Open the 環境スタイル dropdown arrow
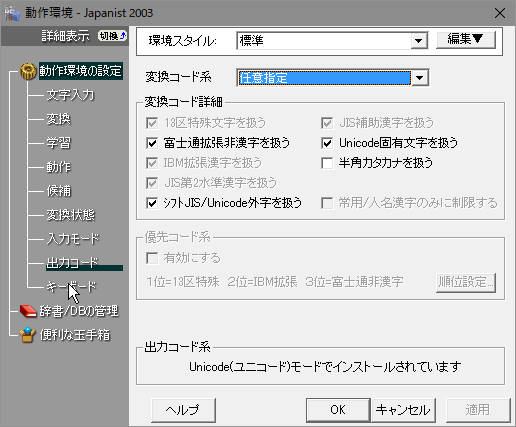516x427 pixels. 419,41
